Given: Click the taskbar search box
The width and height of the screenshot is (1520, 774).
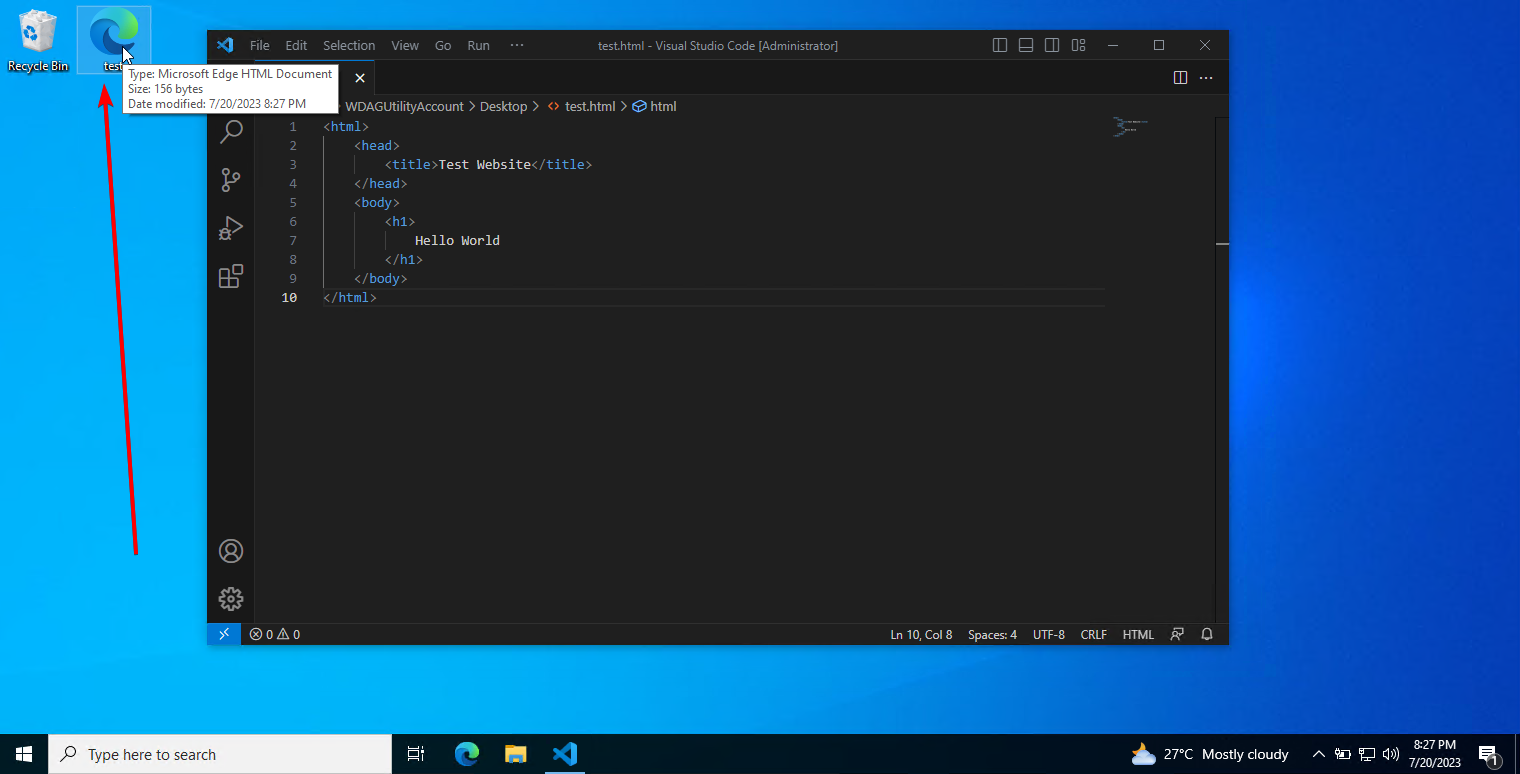Looking at the screenshot, I should point(220,754).
